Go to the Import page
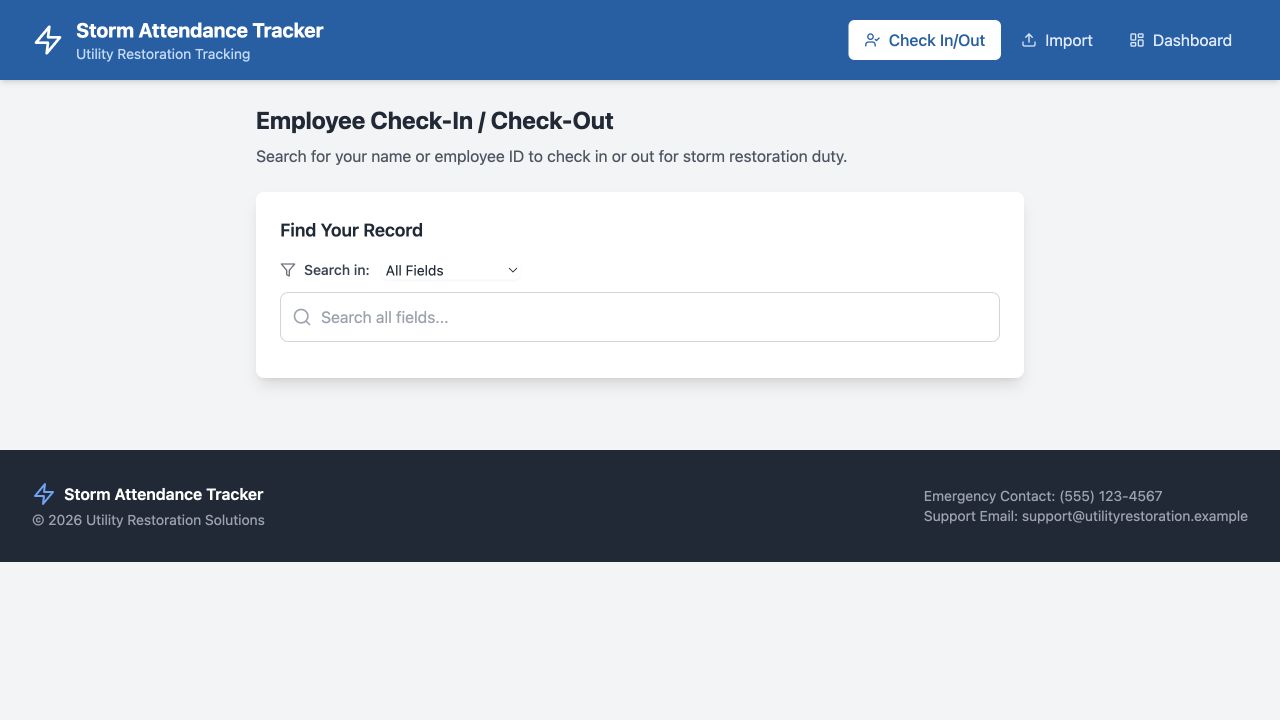 (x=1056, y=40)
